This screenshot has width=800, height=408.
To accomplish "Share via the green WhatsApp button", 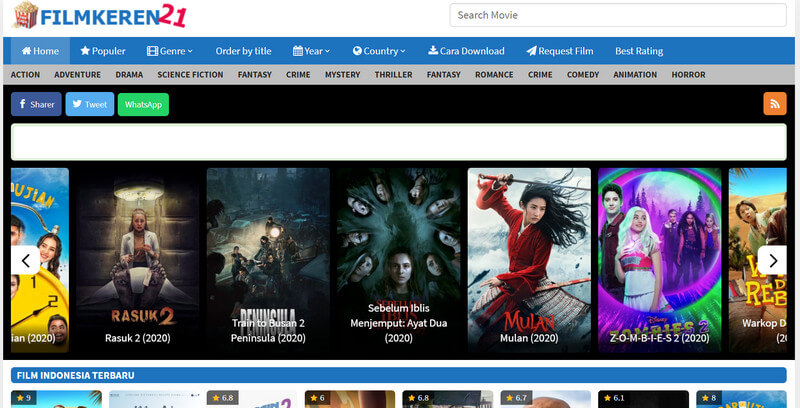I will (x=143, y=104).
